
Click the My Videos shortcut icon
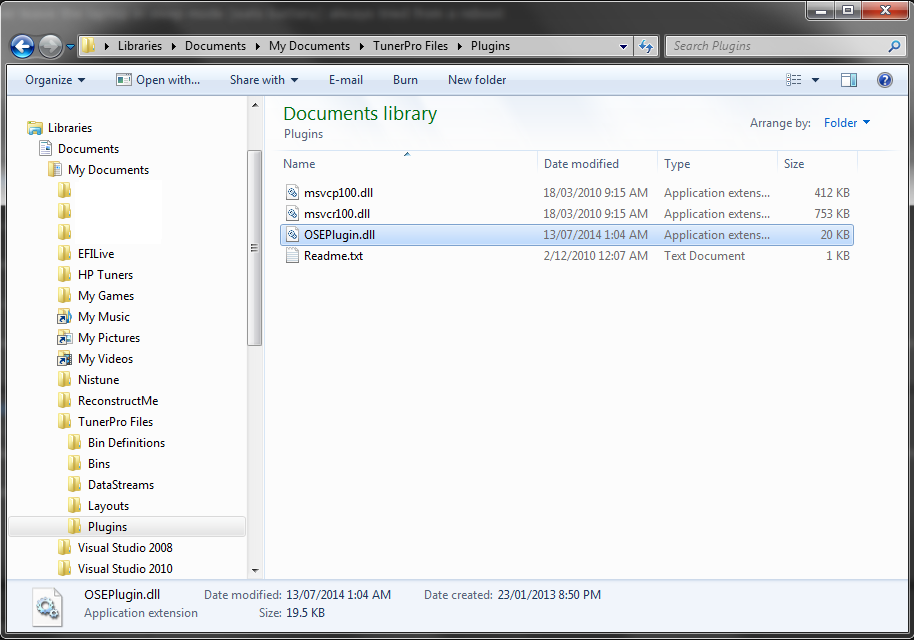(65, 358)
